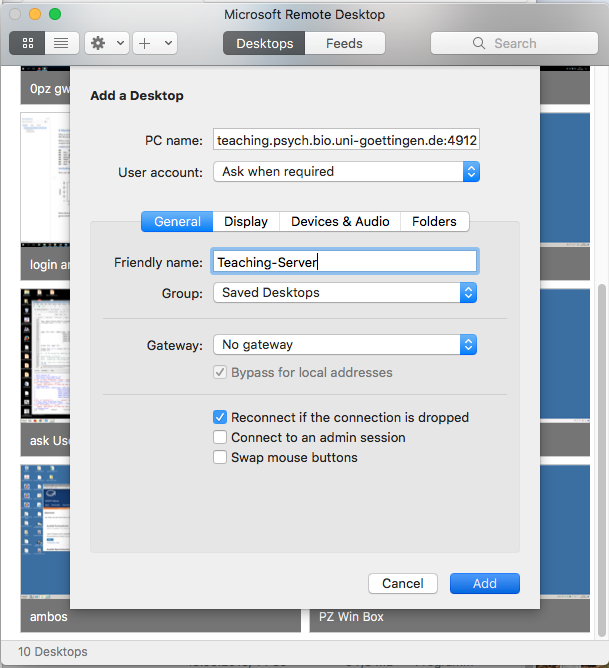Open the Gateway dropdown

345,345
